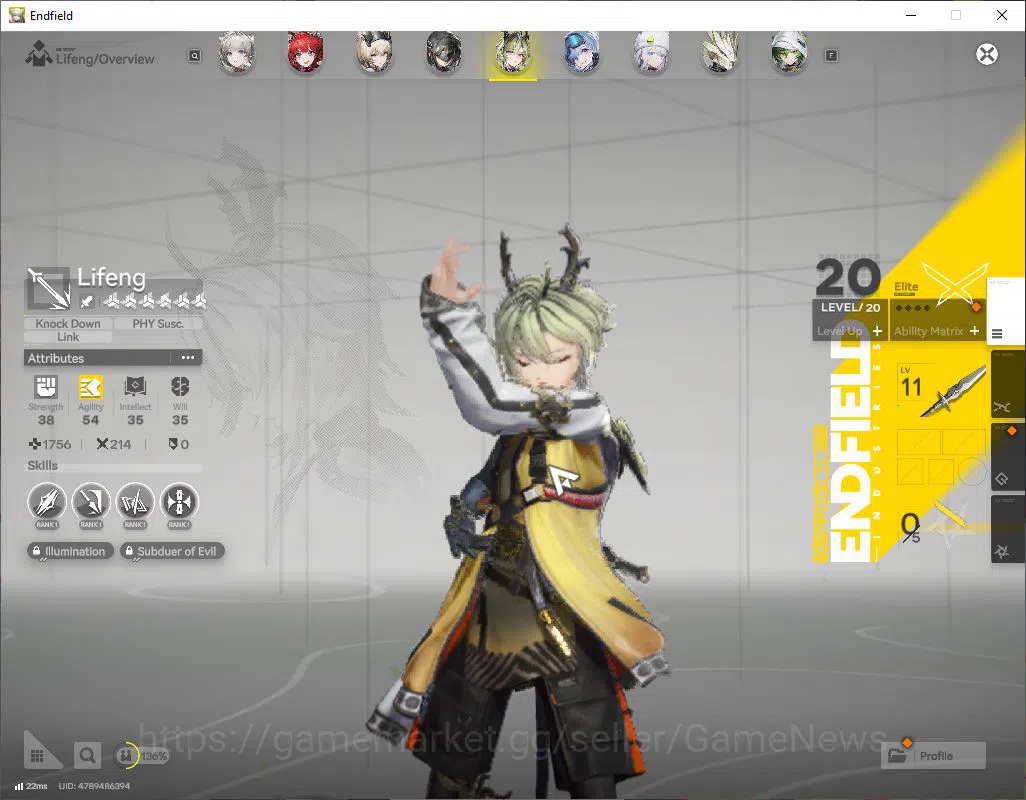Click the Strength fist icon
Image resolution: width=1026 pixels, height=800 pixels.
pos(46,387)
